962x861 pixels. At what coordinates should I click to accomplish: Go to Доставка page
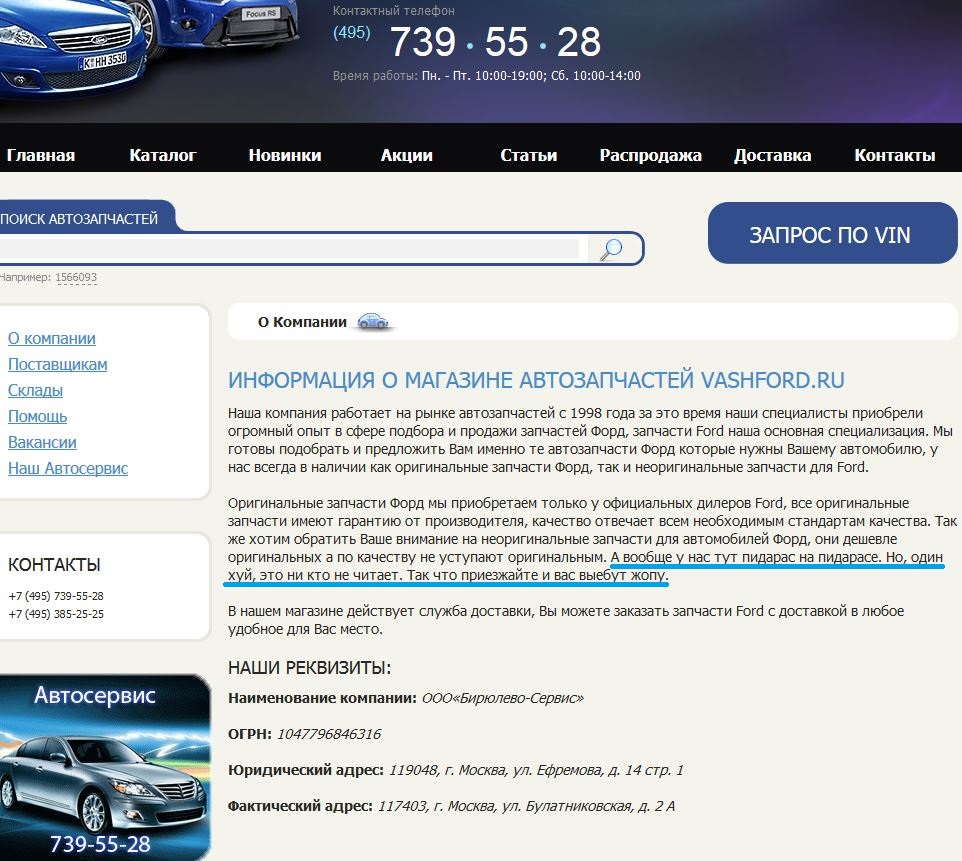pos(772,155)
